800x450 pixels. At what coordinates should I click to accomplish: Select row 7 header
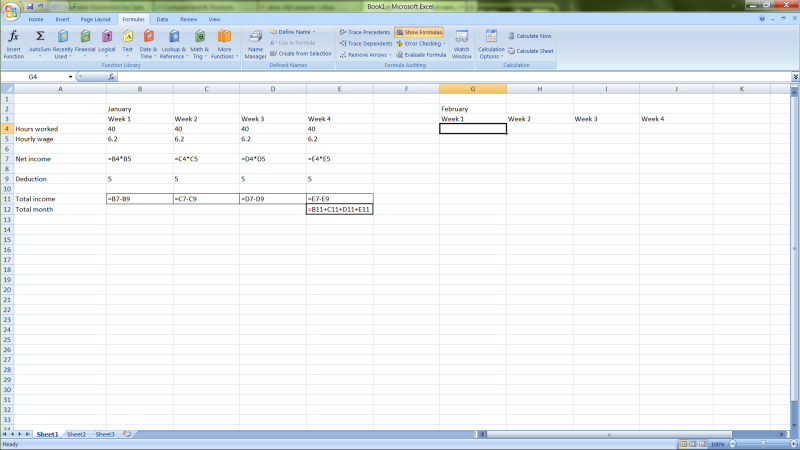pyautogui.click(x=7, y=159)
